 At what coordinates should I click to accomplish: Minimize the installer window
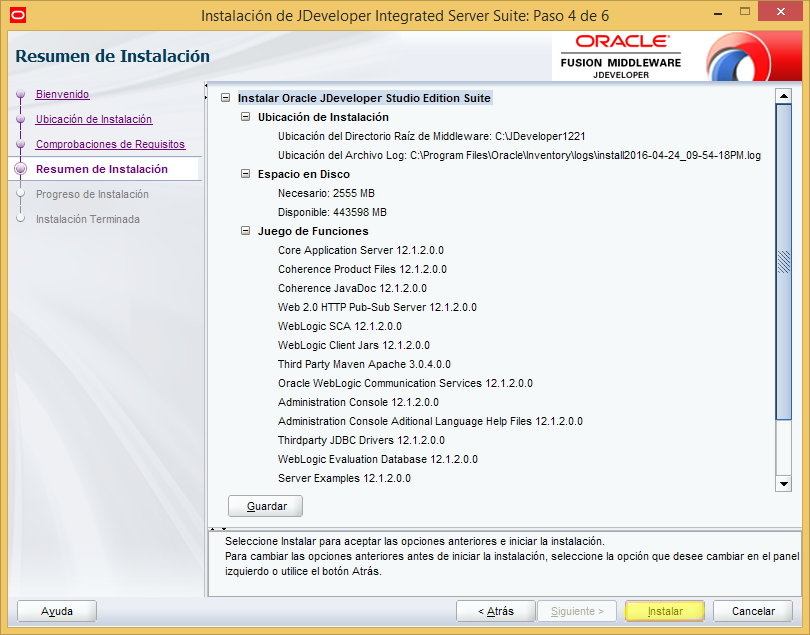pos(718,13)
